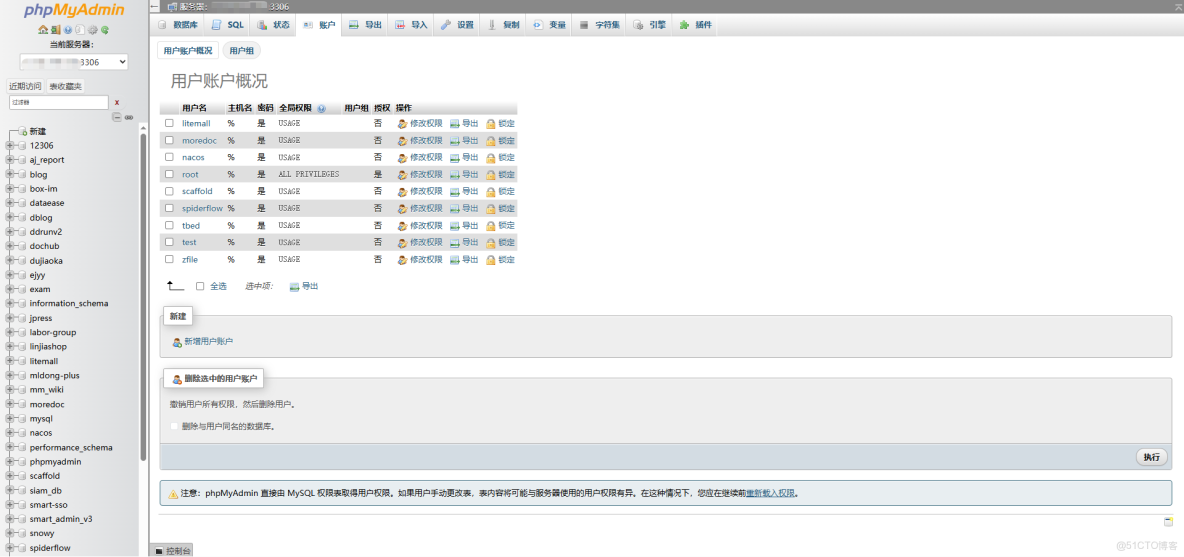Tick the checkbox for user zfile
The height and width of the screenshot is (557, 1184).
click(169, 259)
